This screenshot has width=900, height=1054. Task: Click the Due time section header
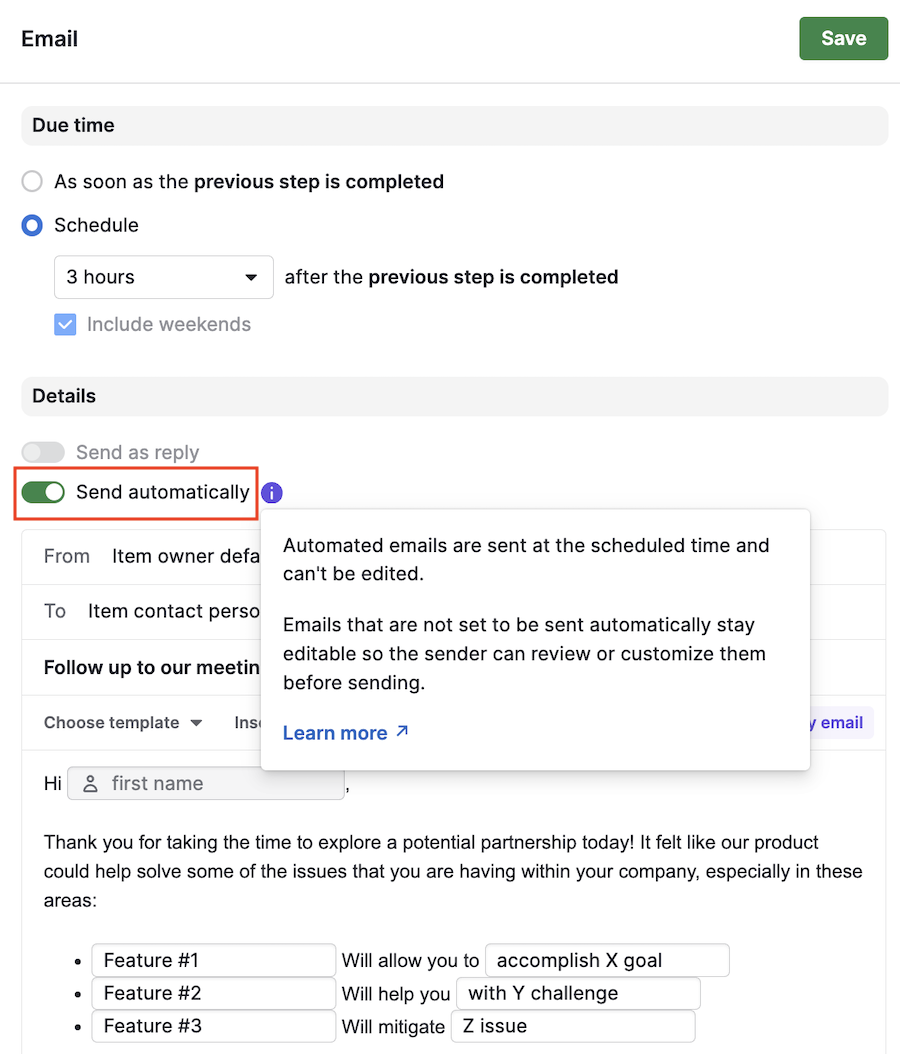[73, 125]
